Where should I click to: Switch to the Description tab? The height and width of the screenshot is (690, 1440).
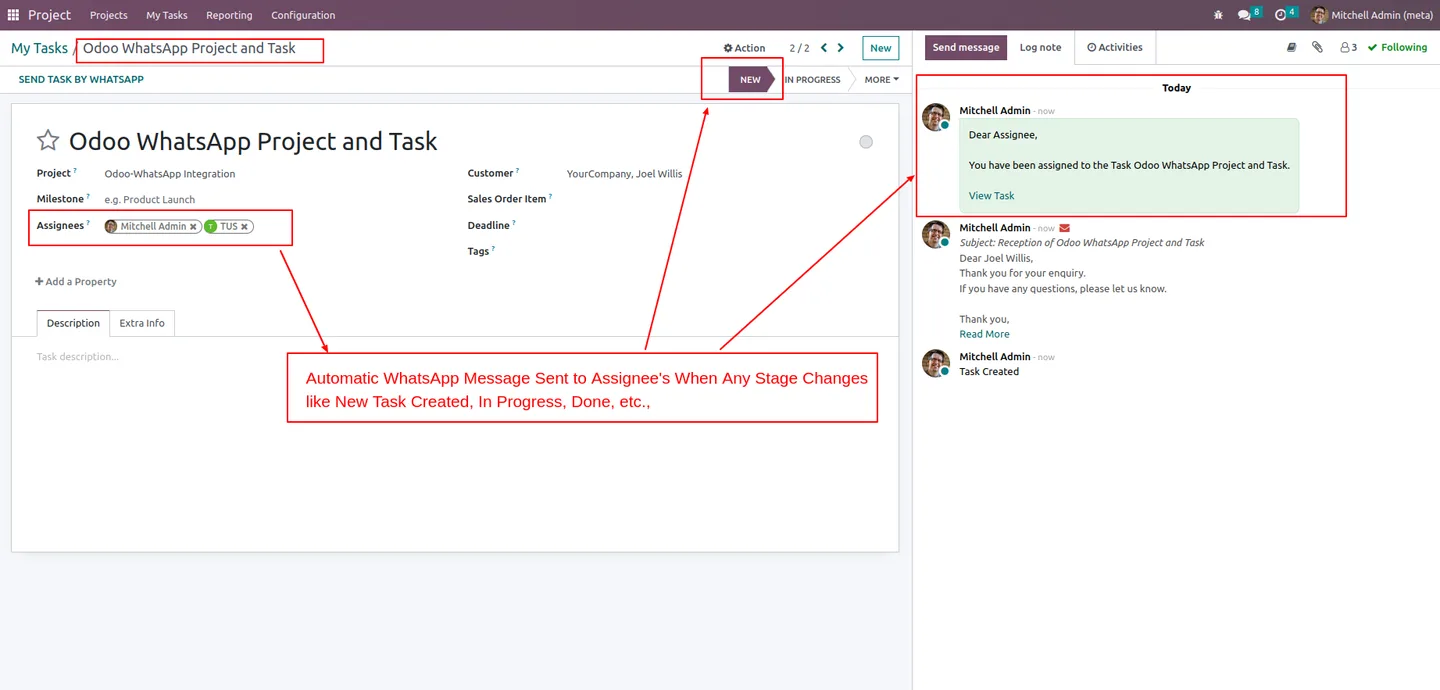tap(73, 323)
